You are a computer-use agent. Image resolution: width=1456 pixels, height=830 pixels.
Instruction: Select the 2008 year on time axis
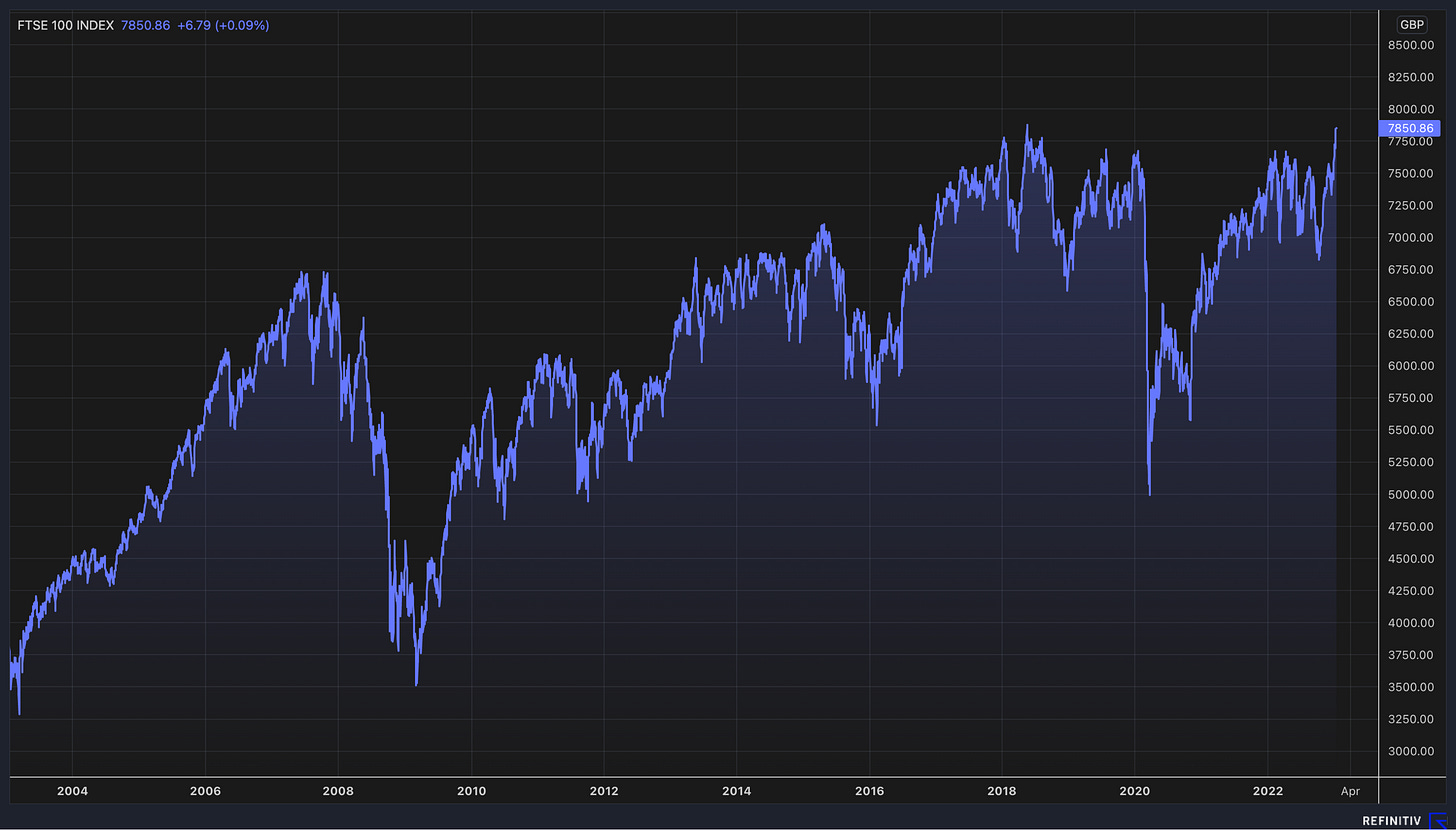tap(338, 791)
